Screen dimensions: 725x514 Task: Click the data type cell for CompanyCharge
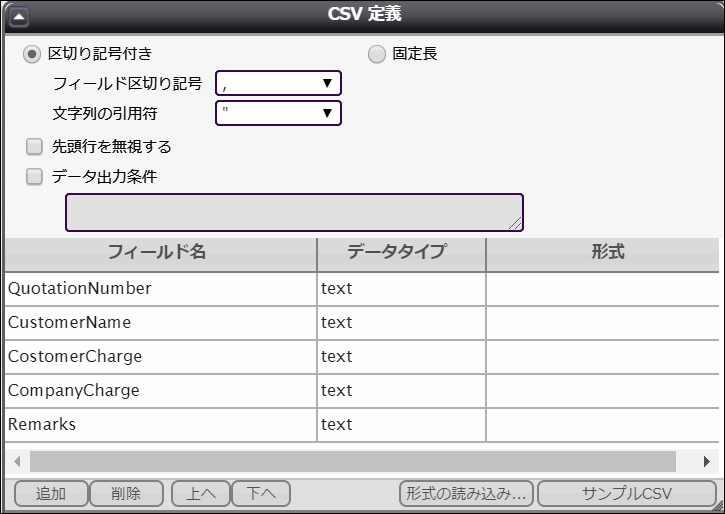[400, 391]
